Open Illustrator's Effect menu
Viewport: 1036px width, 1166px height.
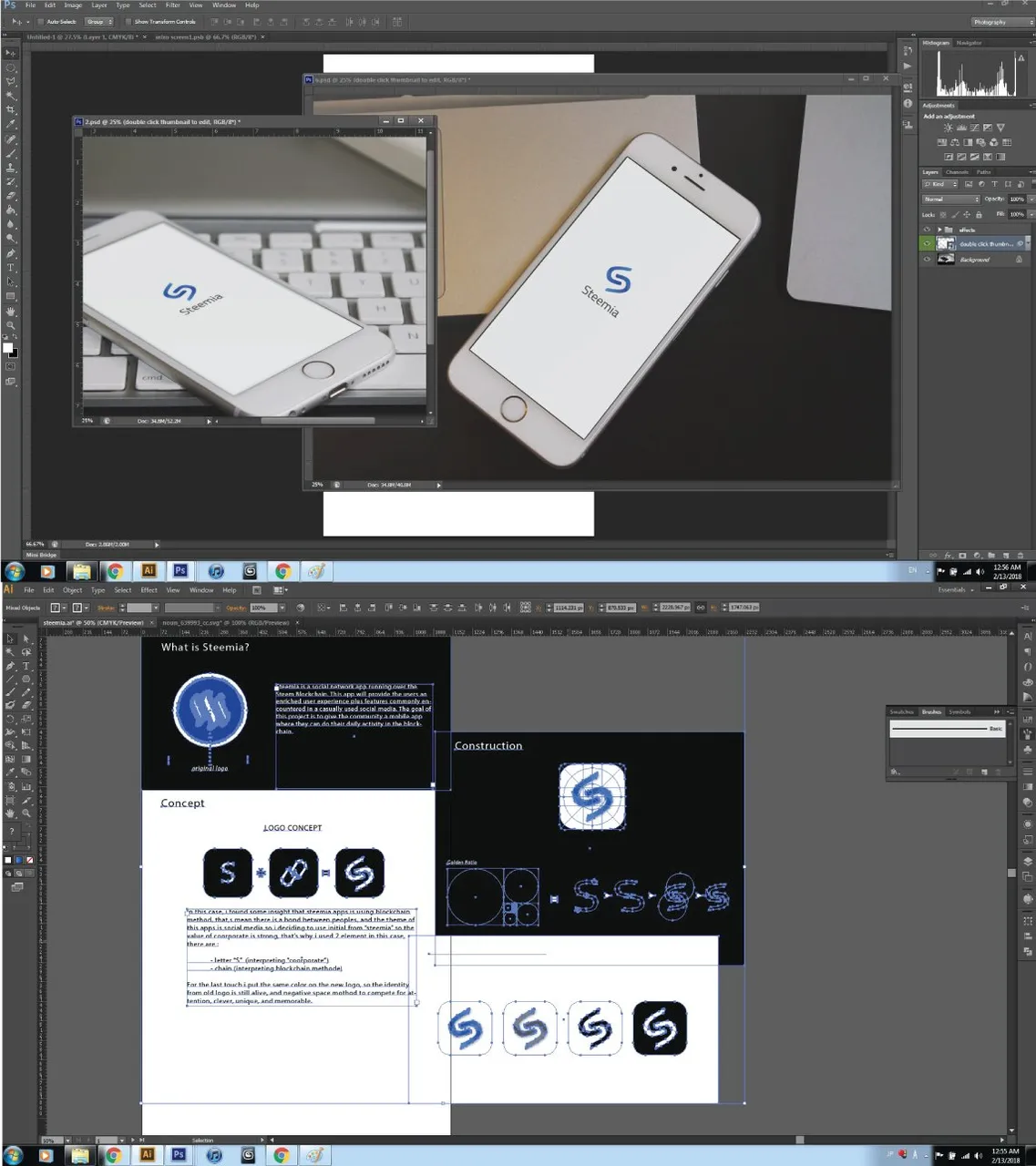tap(149, 590)
